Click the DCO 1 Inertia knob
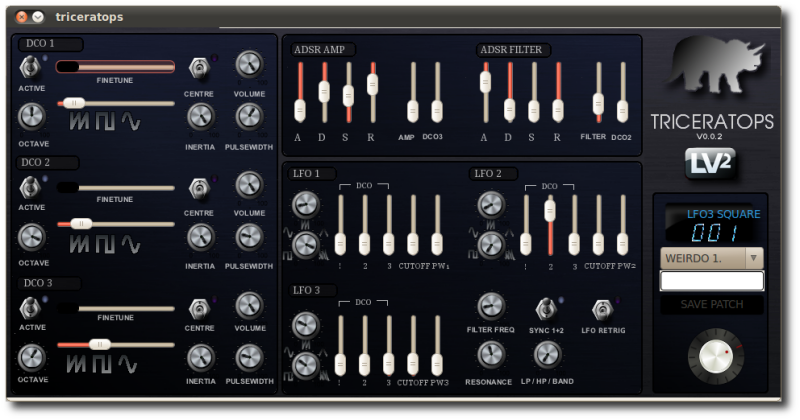800x420 pixels. pos(201,117)
